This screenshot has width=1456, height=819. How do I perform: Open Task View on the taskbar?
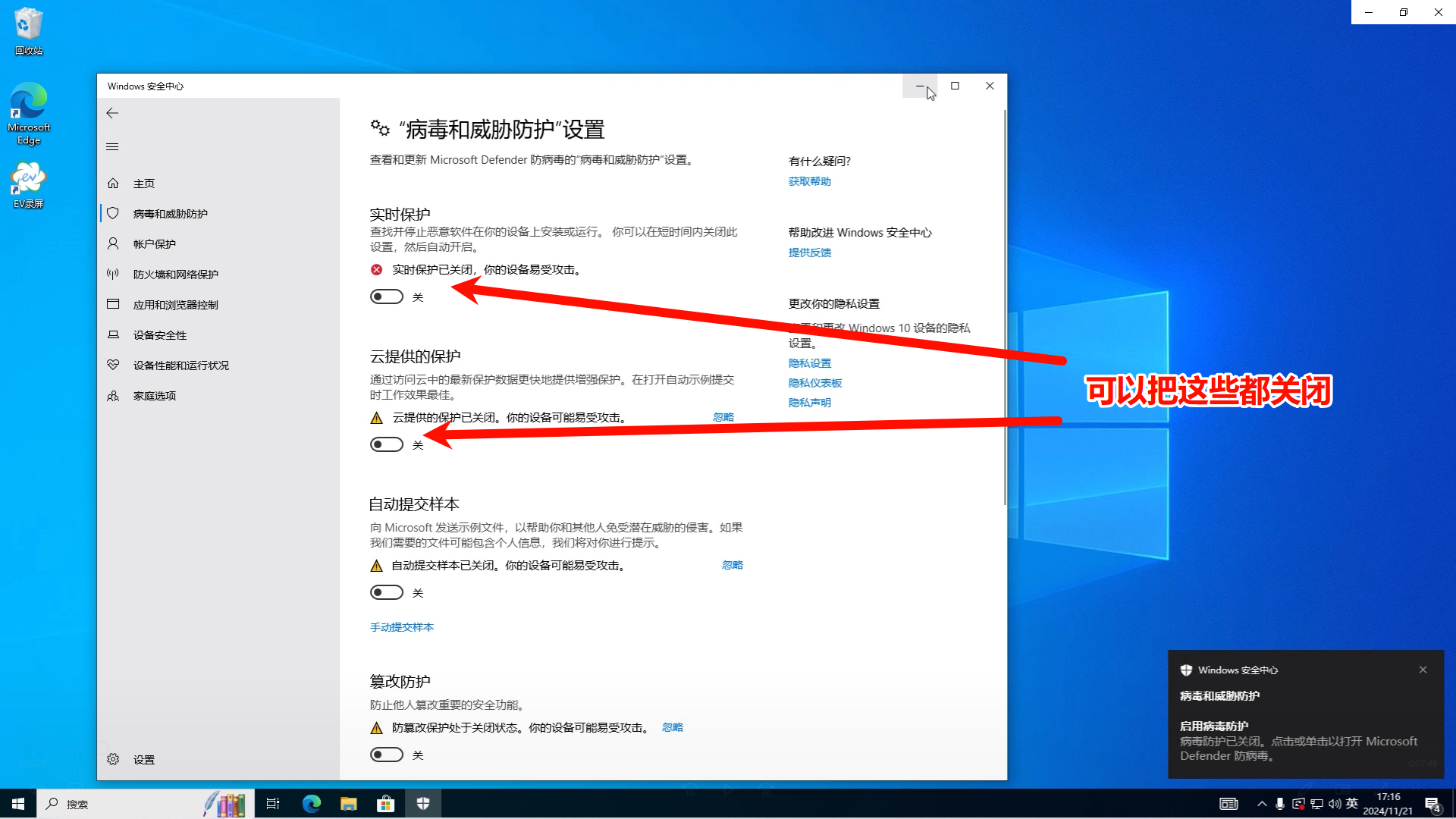[x=273, y=804]
